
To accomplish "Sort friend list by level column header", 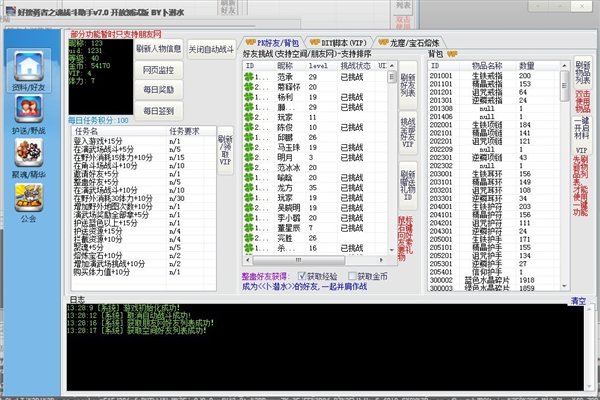I will click(318, 66).
